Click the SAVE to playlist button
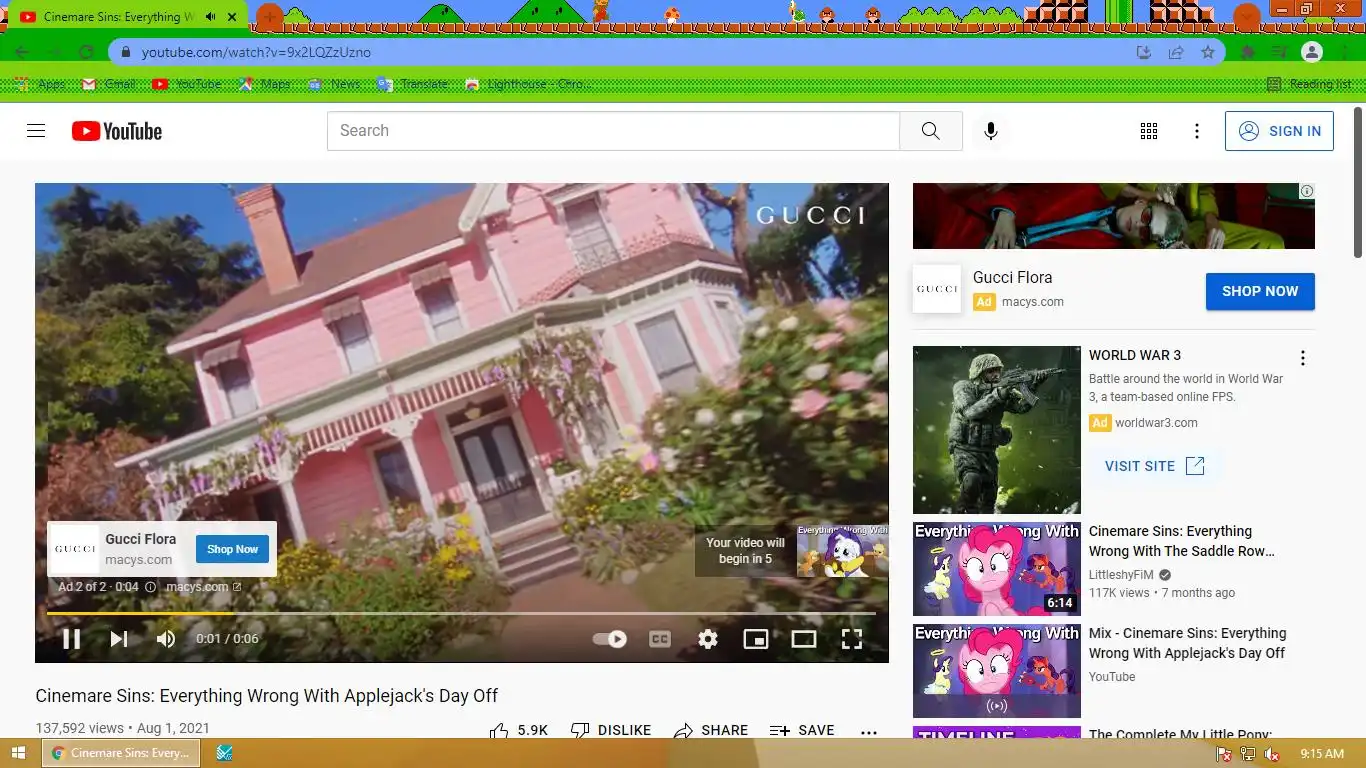 pos(802,730)
